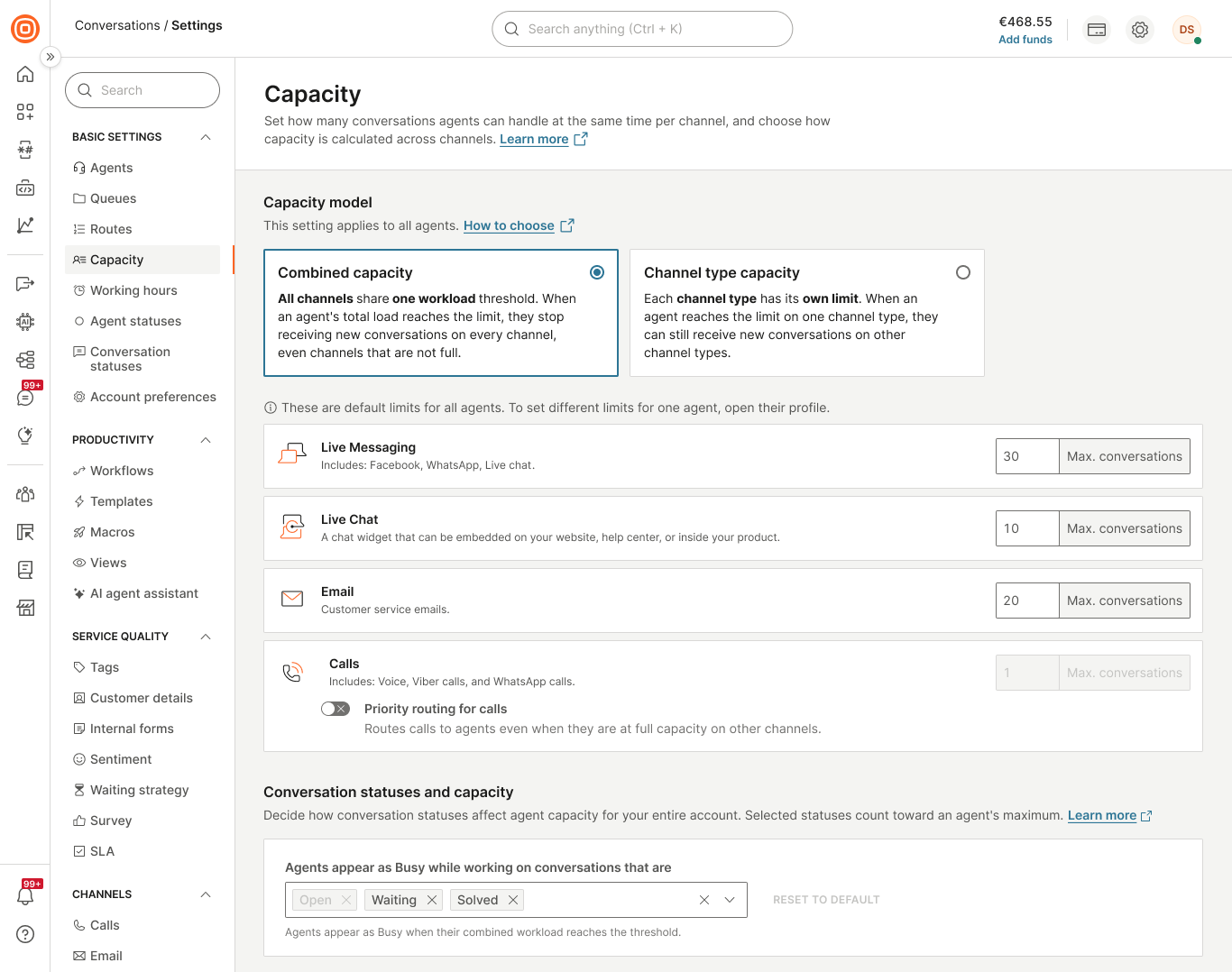Open the billing card icon in header

coord(1097,30)
